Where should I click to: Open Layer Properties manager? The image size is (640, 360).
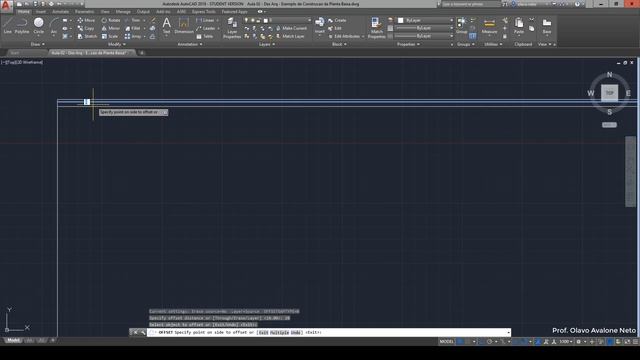[232, 28]
